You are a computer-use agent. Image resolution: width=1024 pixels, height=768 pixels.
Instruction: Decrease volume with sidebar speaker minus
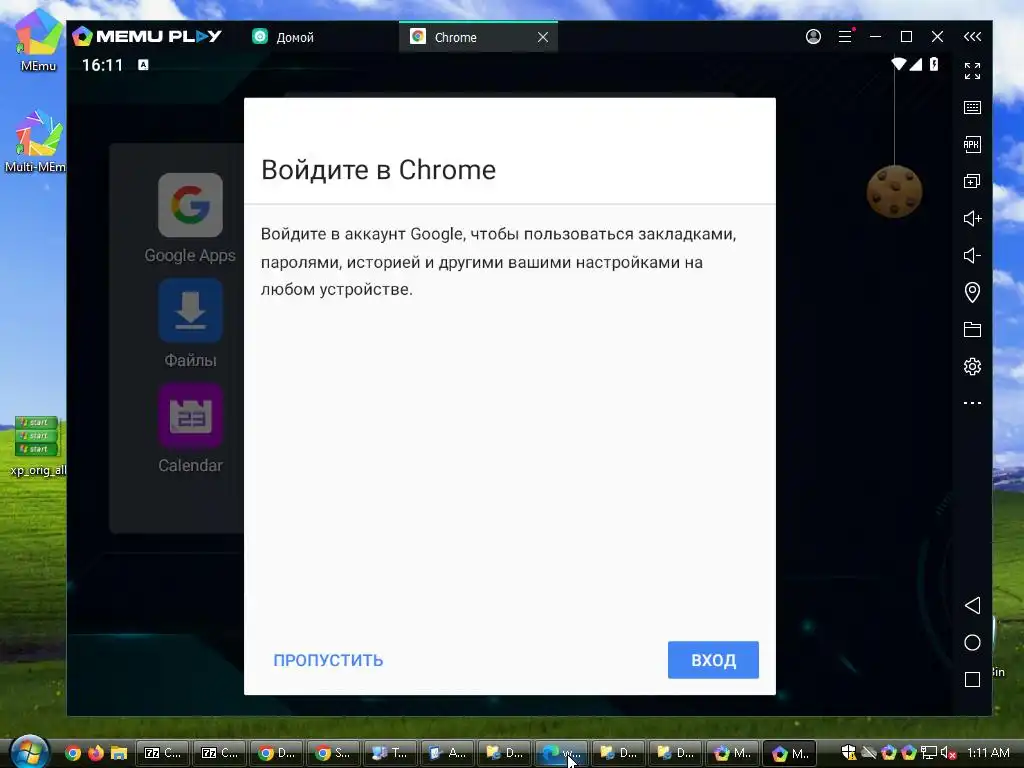[x=972, y=255]
